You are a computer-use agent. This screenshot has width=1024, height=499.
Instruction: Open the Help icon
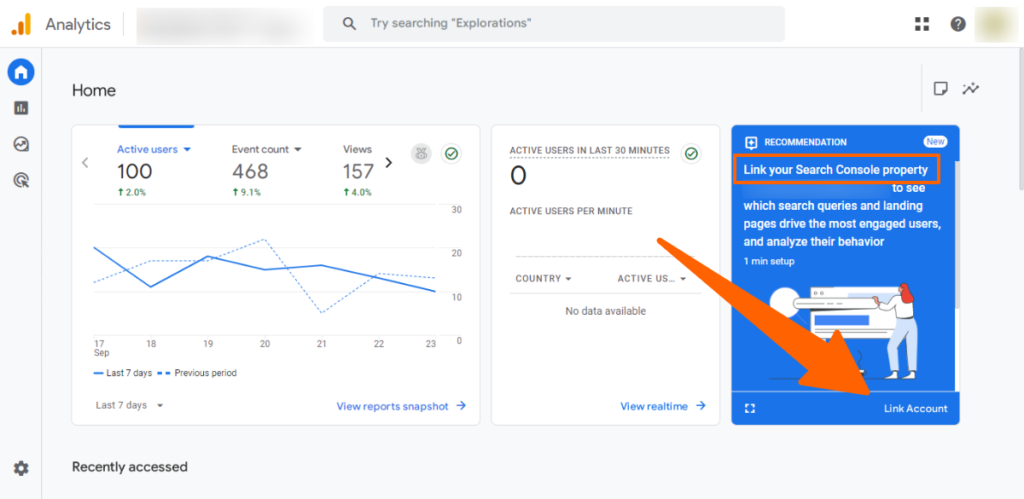(958, 24)
